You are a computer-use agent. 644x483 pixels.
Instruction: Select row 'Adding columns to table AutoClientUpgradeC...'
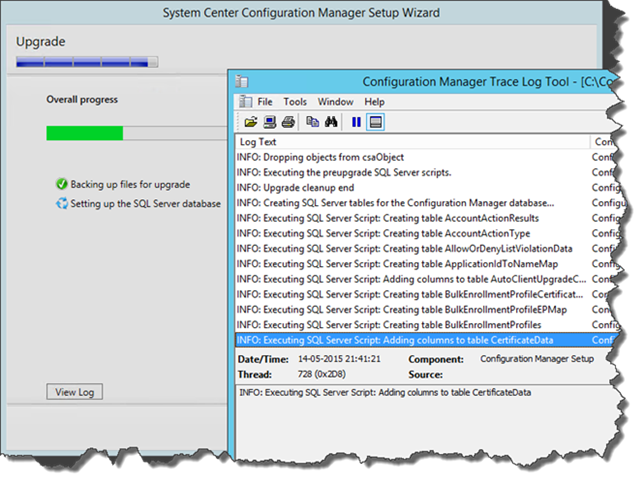click(426, 279)
